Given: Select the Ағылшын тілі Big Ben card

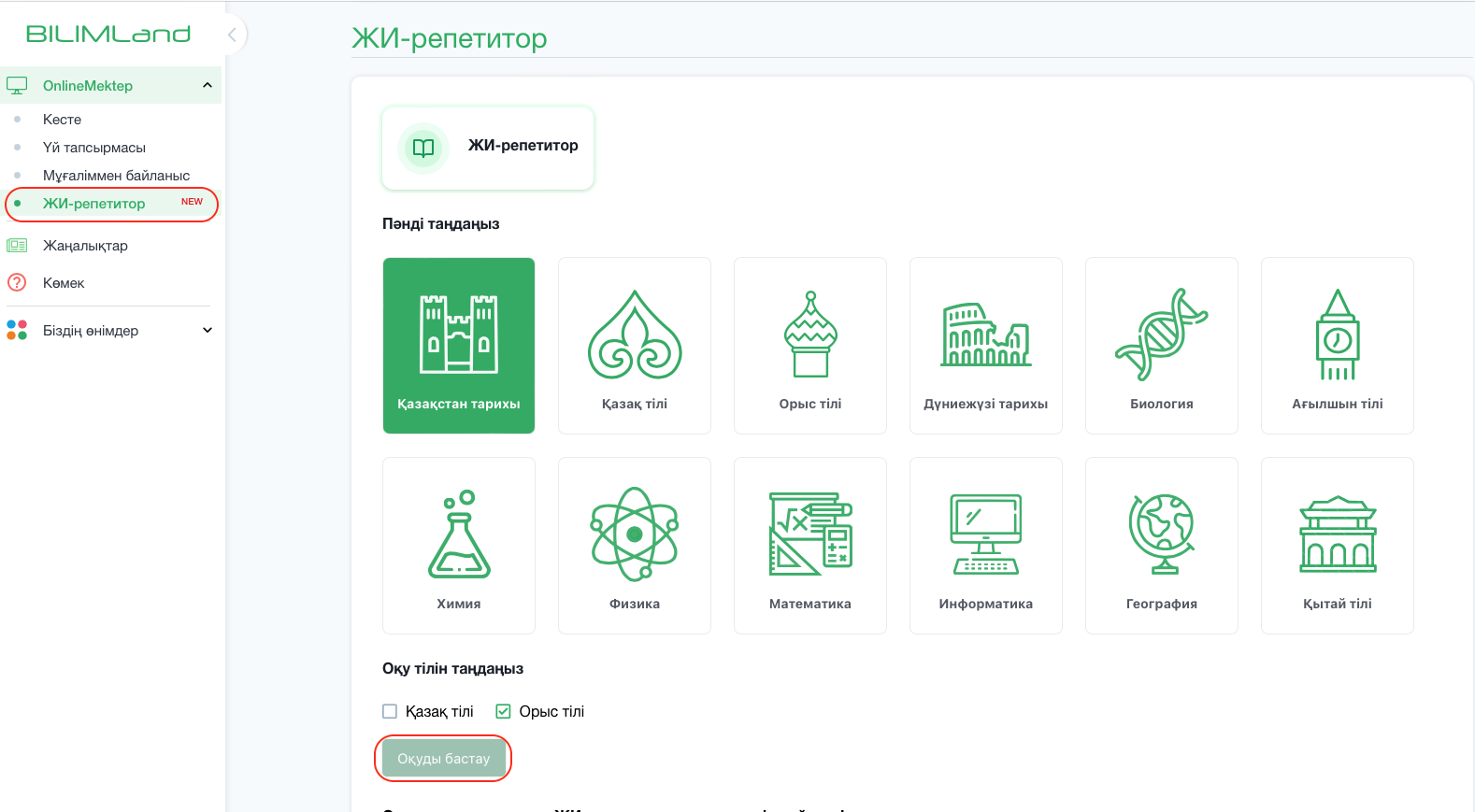Looking at the screenshot, I should click(1338, 346).
